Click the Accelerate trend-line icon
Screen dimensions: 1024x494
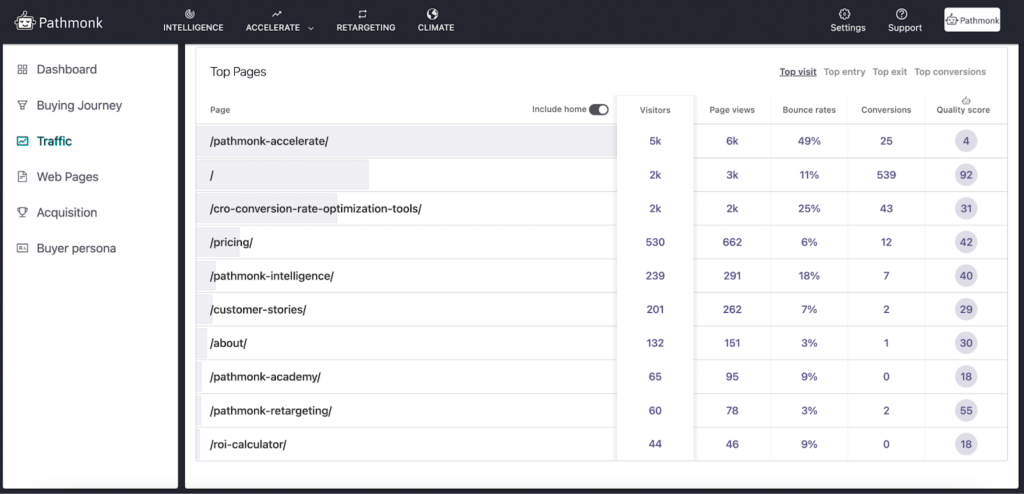click(x=277, y=14)
